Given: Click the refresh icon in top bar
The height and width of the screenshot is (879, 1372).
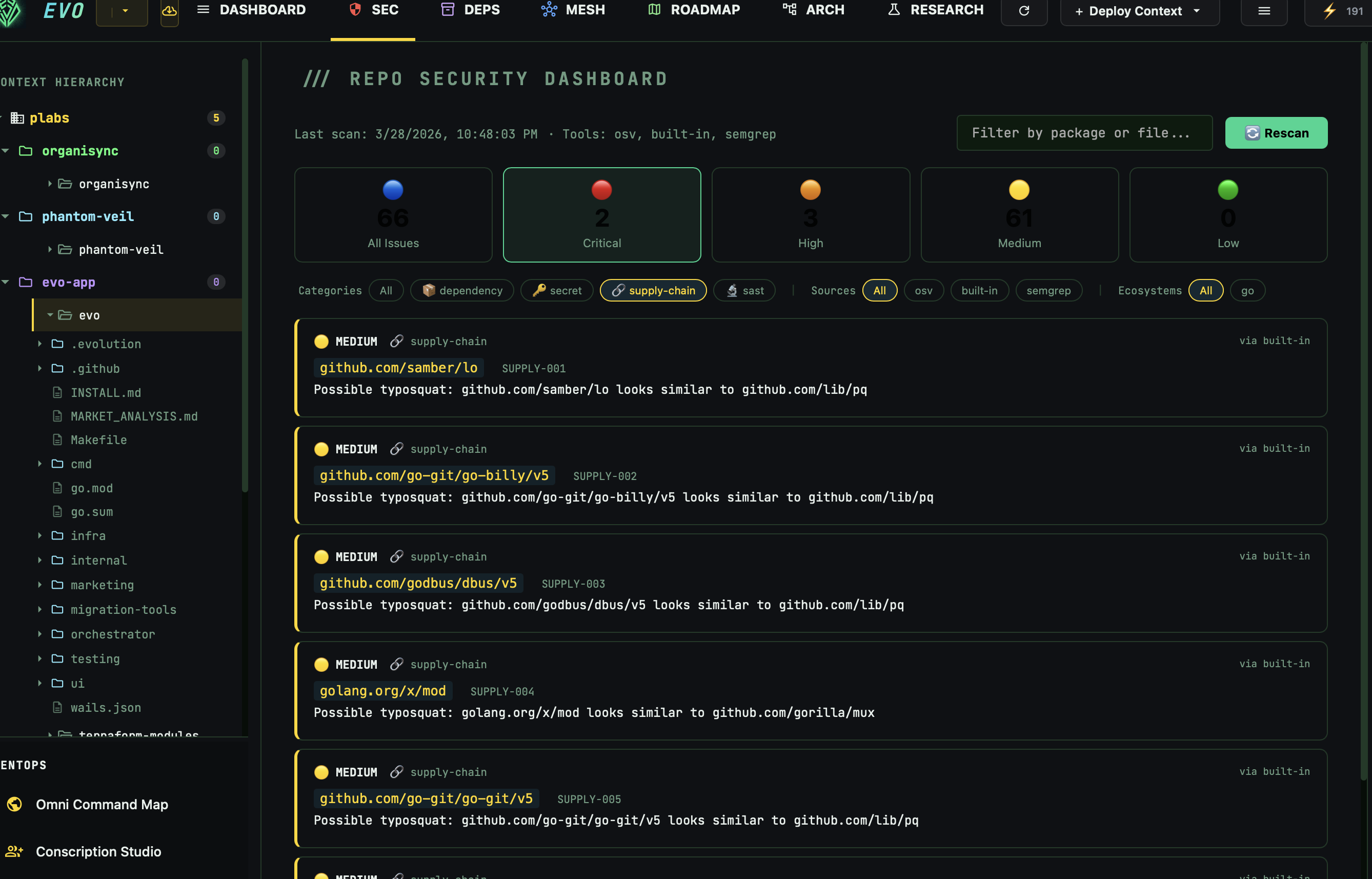Looking at the screenshot, I should coord(1024,11).
